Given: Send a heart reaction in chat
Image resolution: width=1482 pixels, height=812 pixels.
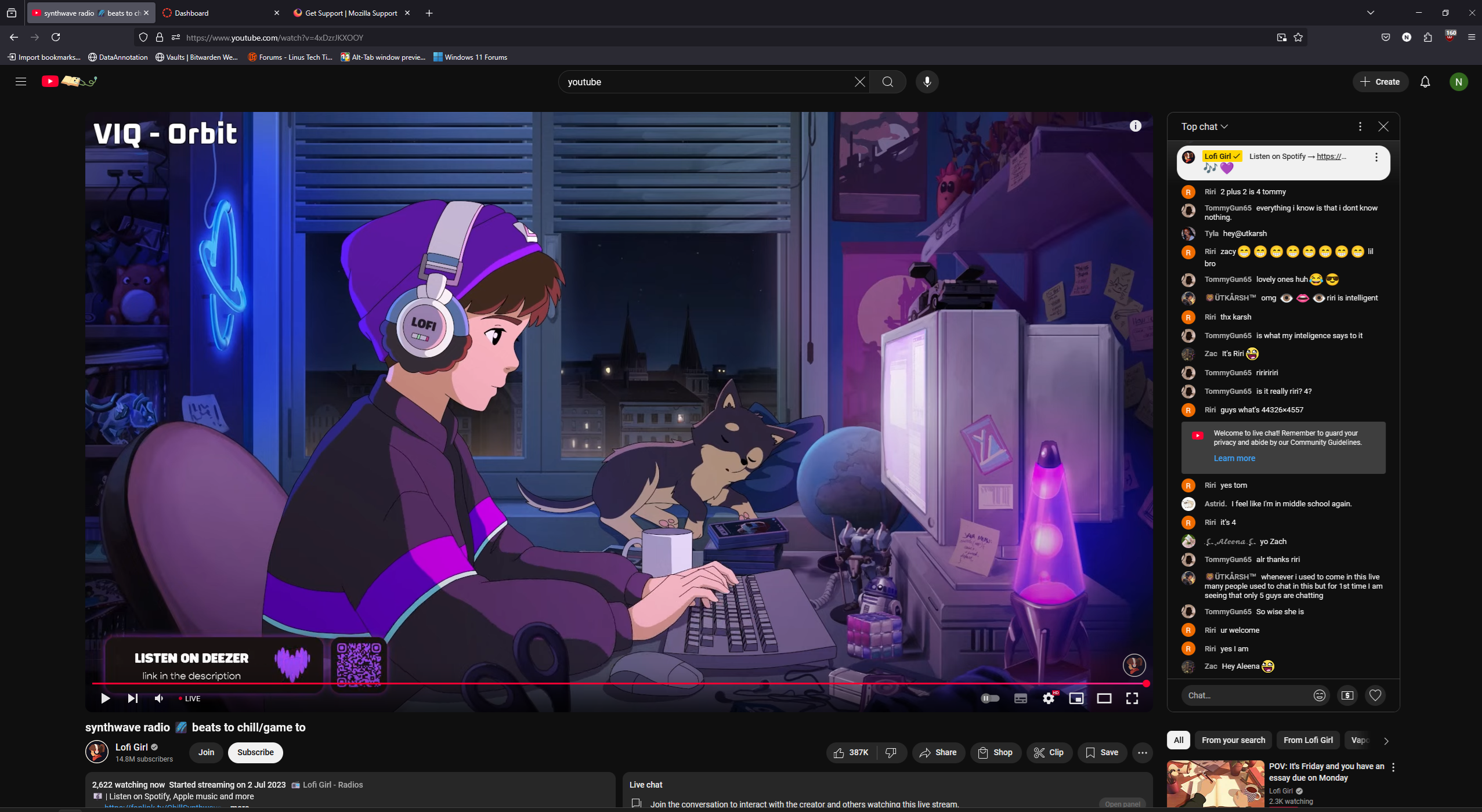Looking at the screenshot, I should coord(1375,695).
